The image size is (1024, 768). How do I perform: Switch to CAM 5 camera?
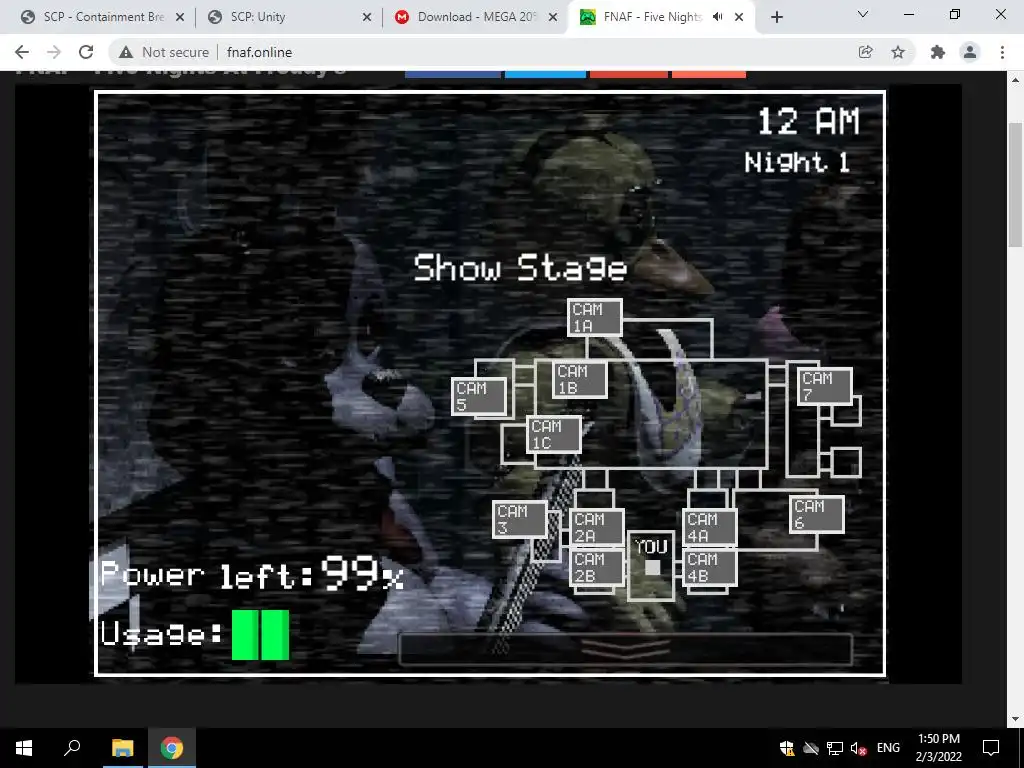pos(479,396)
